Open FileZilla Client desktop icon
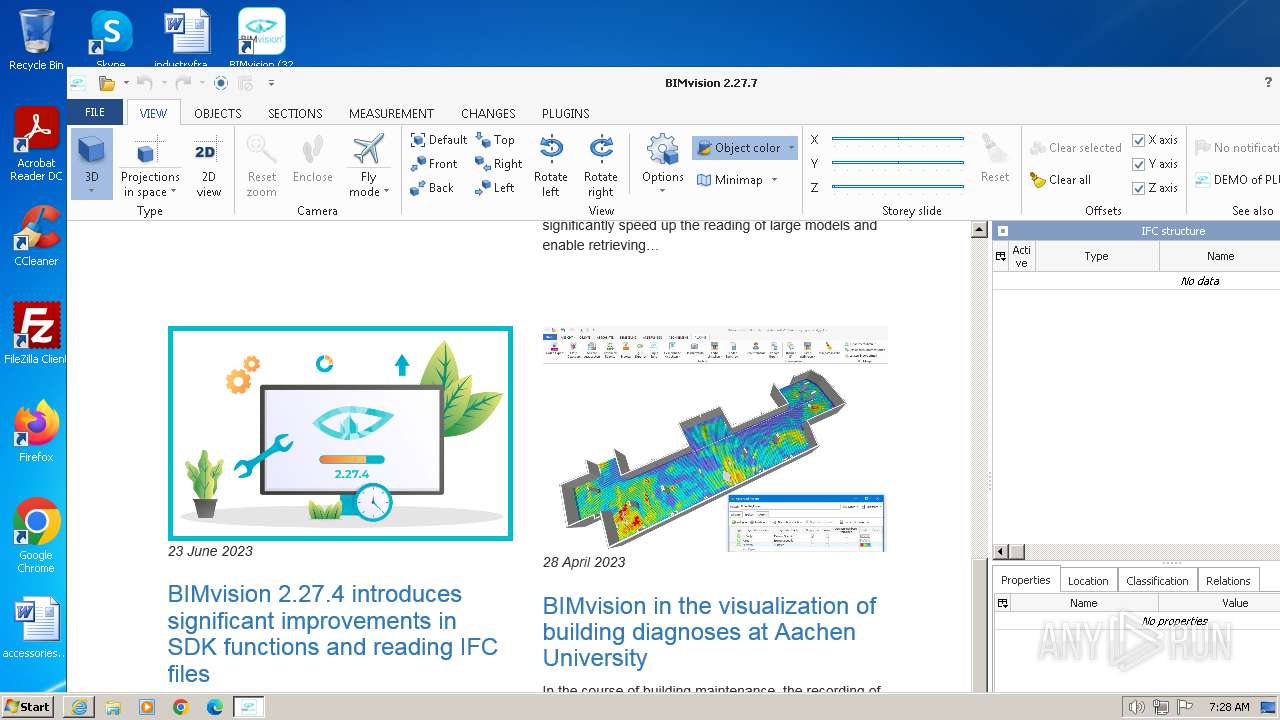1280x720 pixels. click(36, 334)
